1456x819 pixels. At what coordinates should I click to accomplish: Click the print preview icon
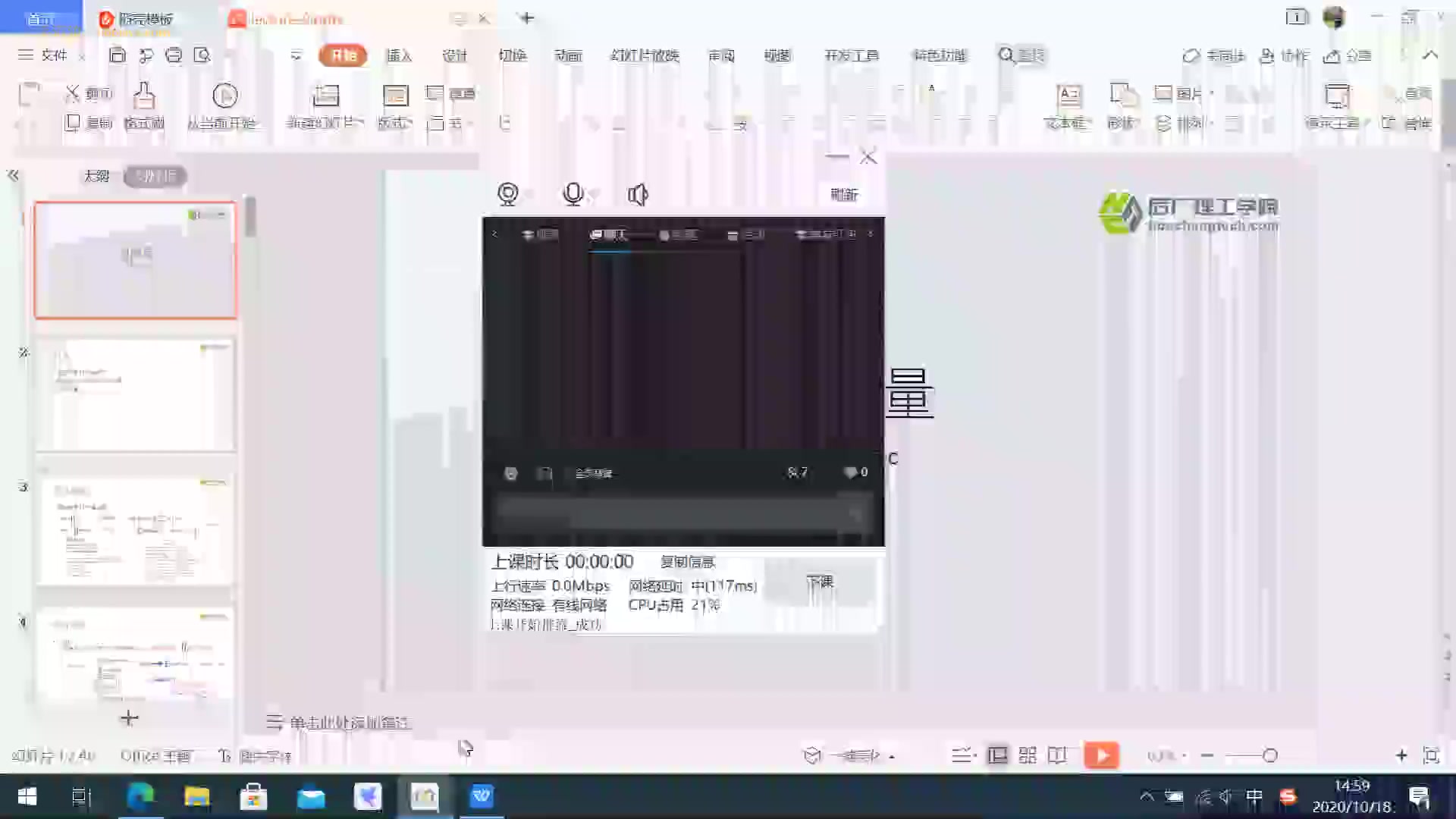coord(202,55)
